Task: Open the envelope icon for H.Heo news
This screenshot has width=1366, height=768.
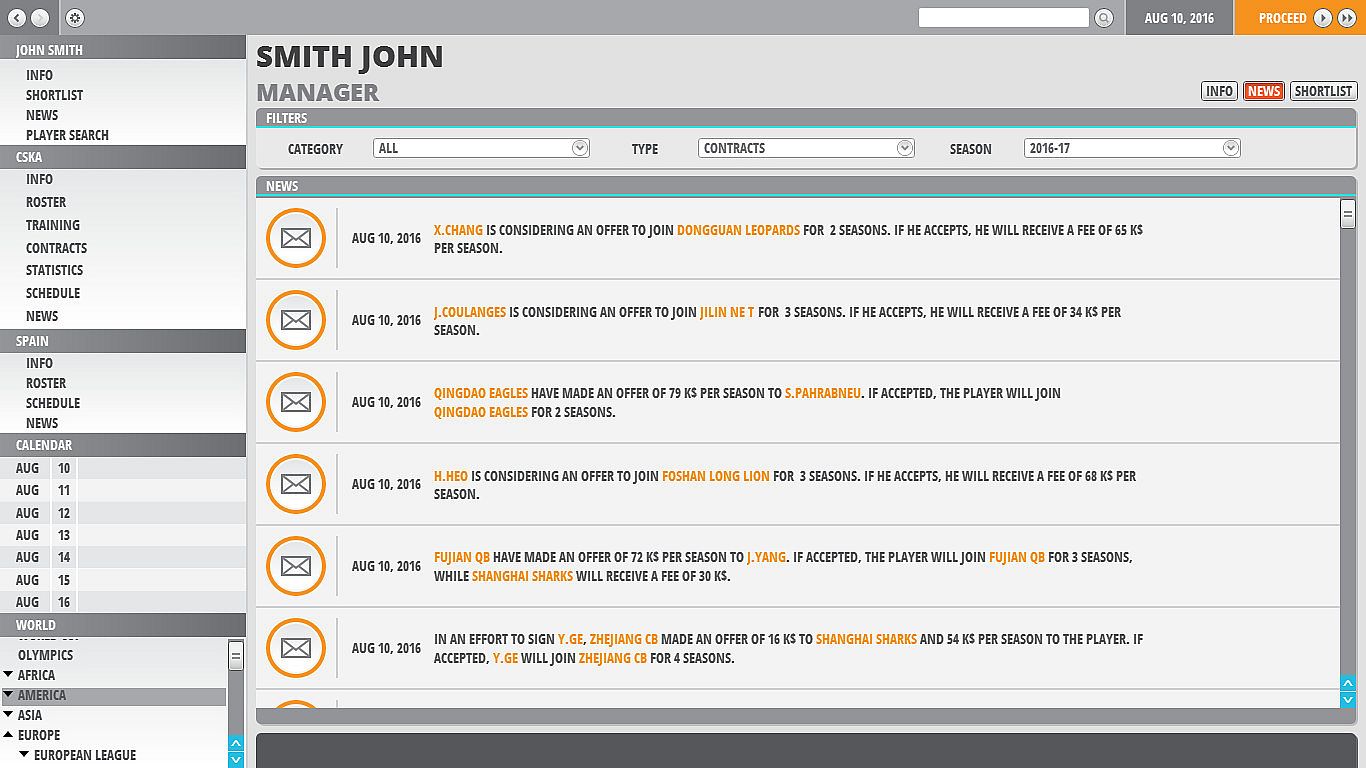Action: coord(296,484)
